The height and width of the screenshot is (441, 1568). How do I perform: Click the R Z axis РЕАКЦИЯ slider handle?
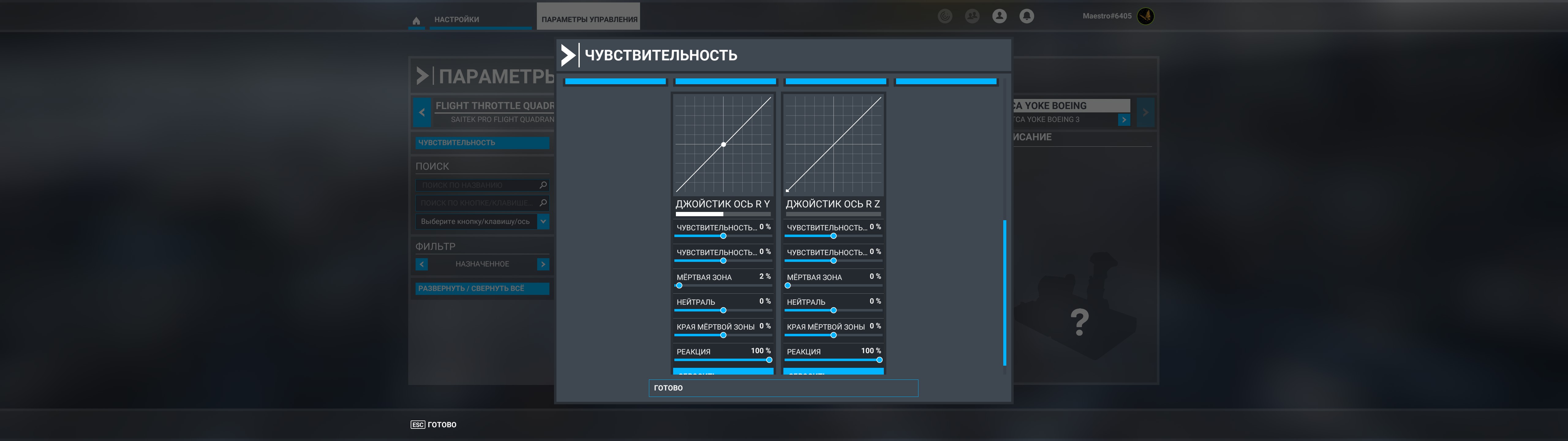coord(879,360)
